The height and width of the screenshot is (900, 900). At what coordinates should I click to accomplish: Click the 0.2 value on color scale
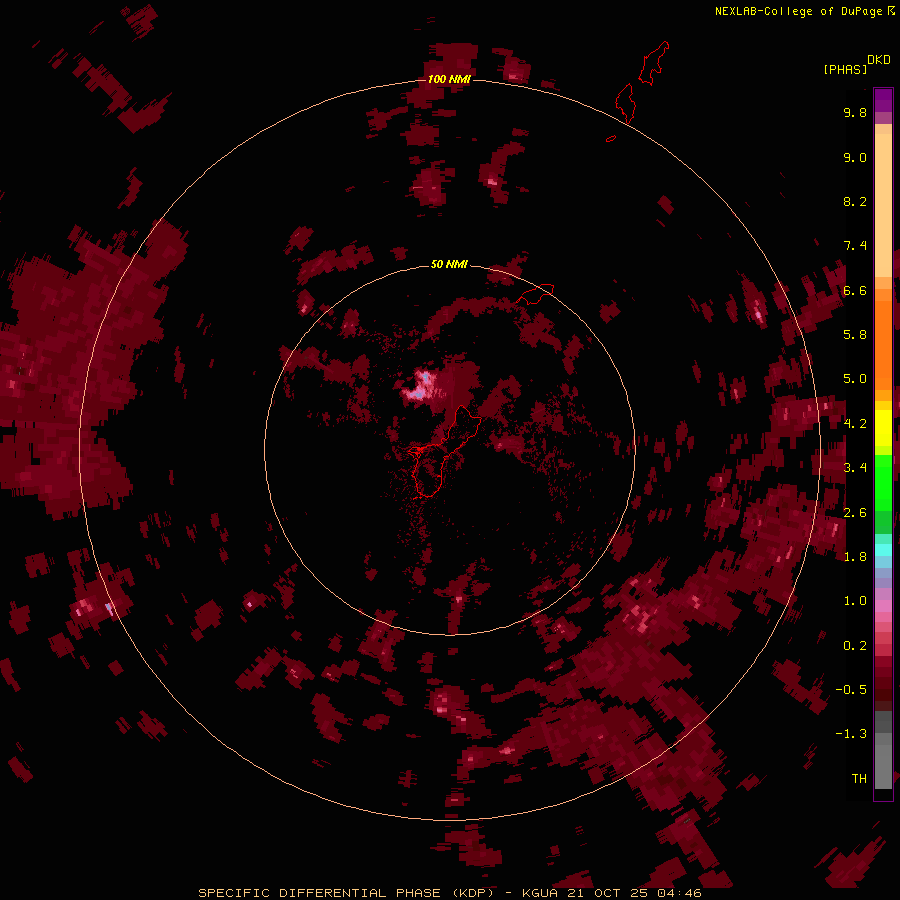click(x=855, y=646)
